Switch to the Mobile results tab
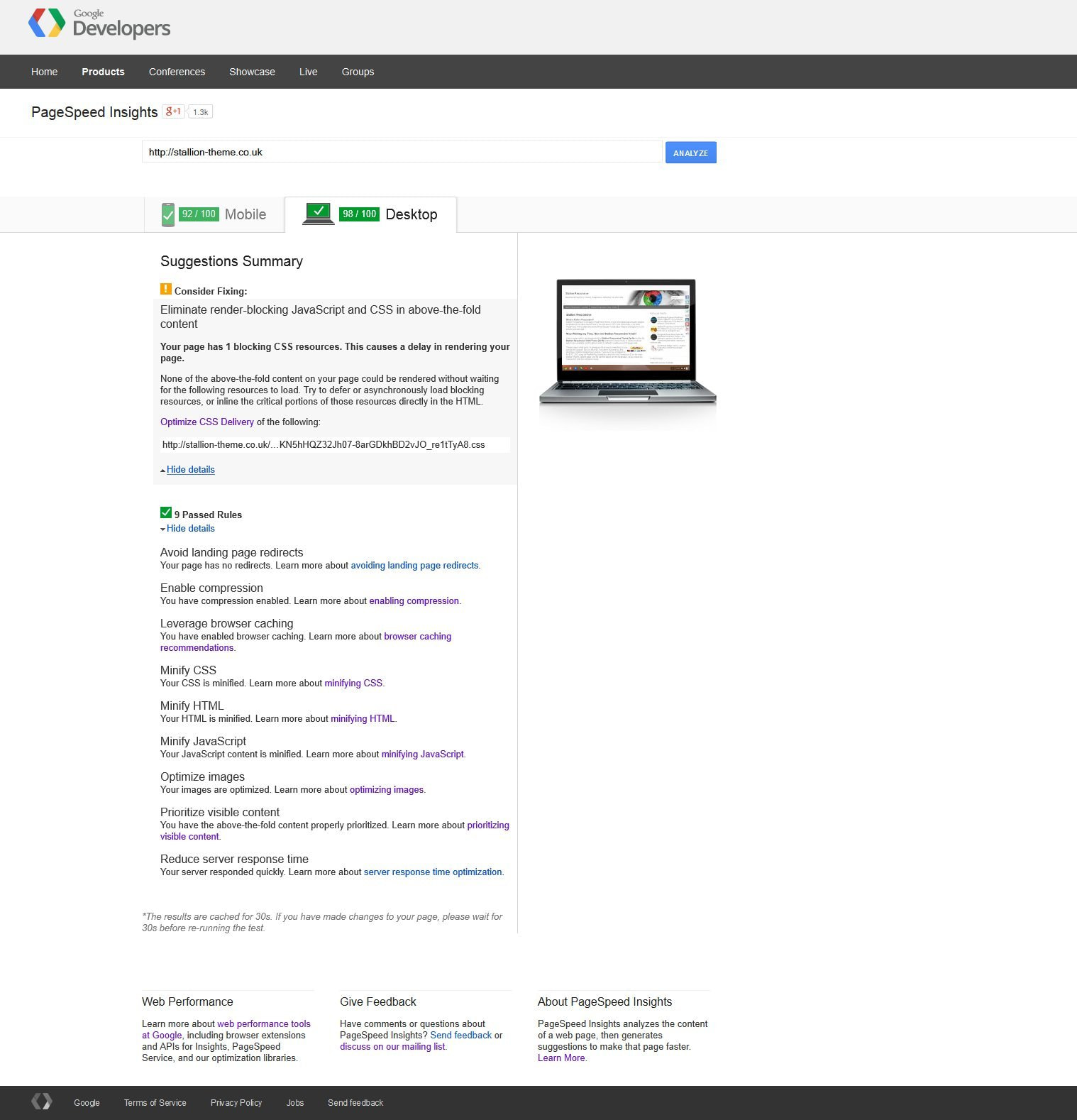Viewport: 1077px width, 1120px height. [214, 214]
